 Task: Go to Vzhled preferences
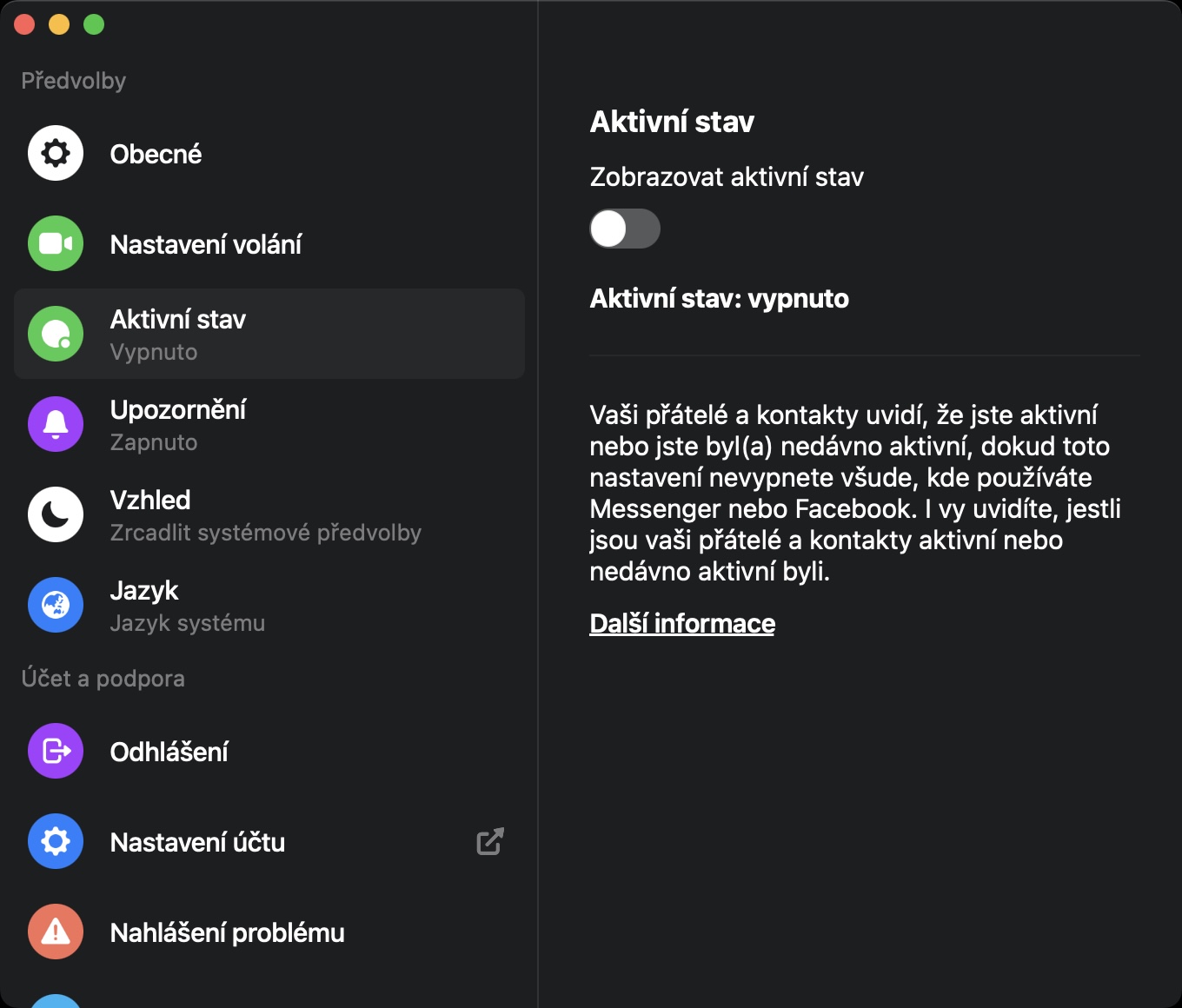(x=151, y=501)
